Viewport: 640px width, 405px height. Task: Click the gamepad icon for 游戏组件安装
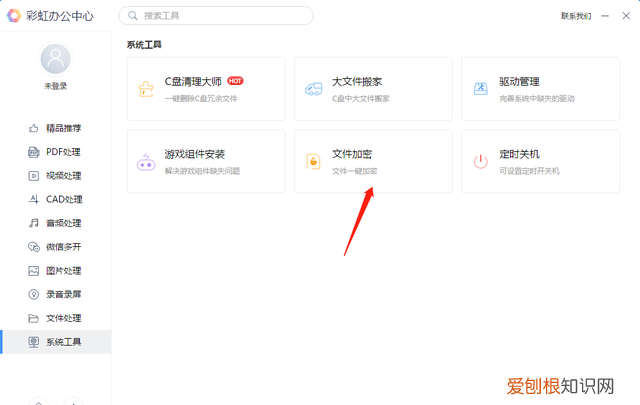tap(146, 162)
